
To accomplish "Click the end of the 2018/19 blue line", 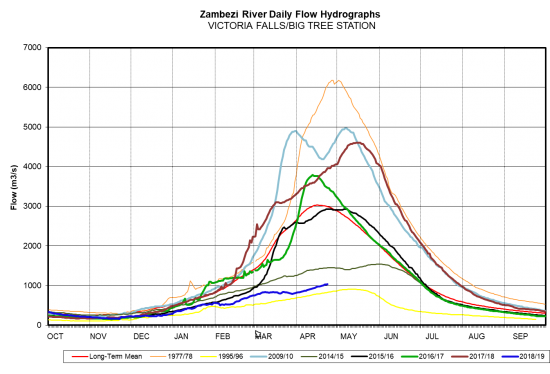I will 327,284.
